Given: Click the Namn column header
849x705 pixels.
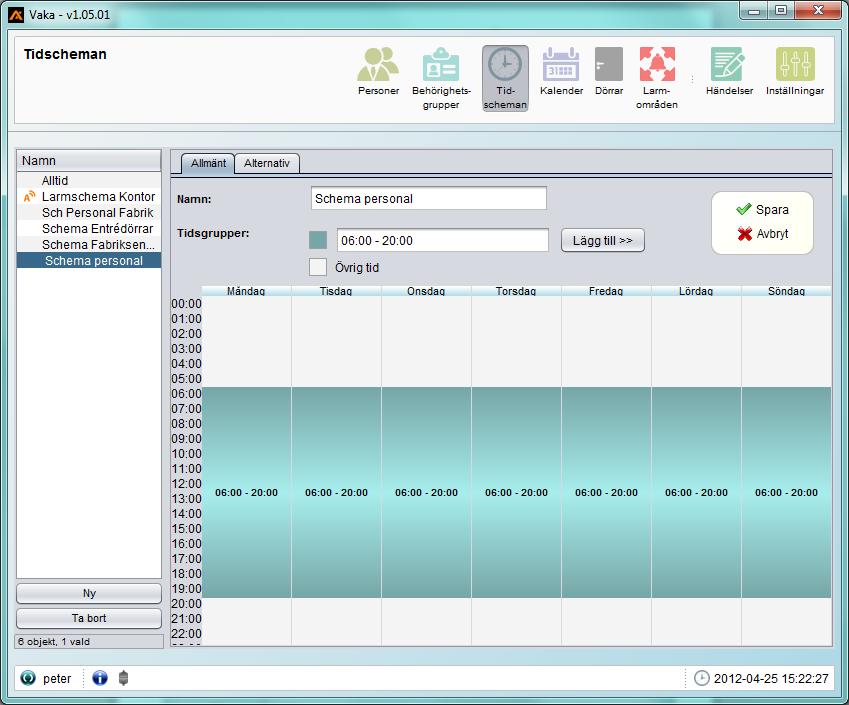Looking at the screenshot, I should (x=89, y=161).
